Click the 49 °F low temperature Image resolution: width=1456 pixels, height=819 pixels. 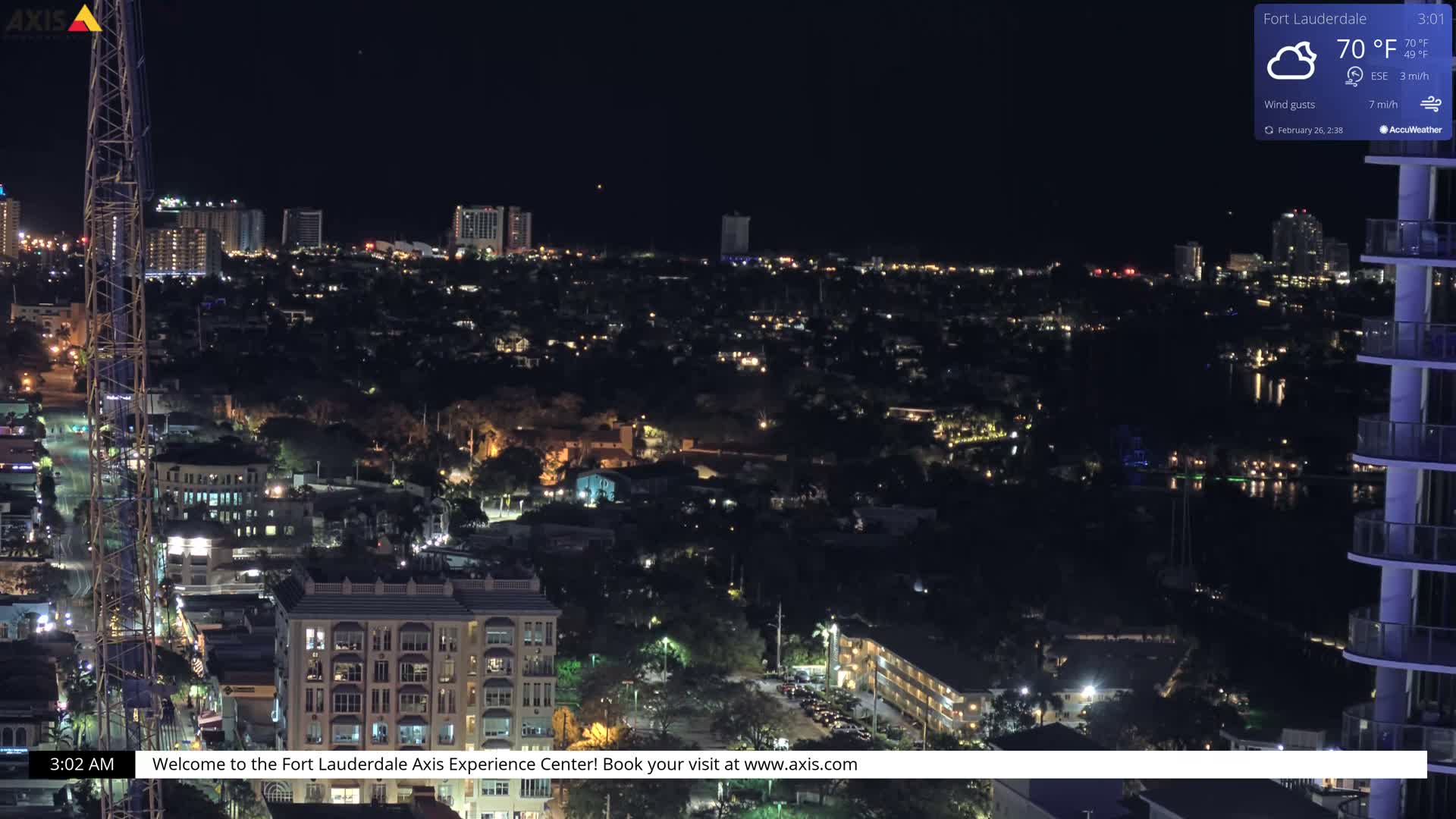coord(1415,55)
